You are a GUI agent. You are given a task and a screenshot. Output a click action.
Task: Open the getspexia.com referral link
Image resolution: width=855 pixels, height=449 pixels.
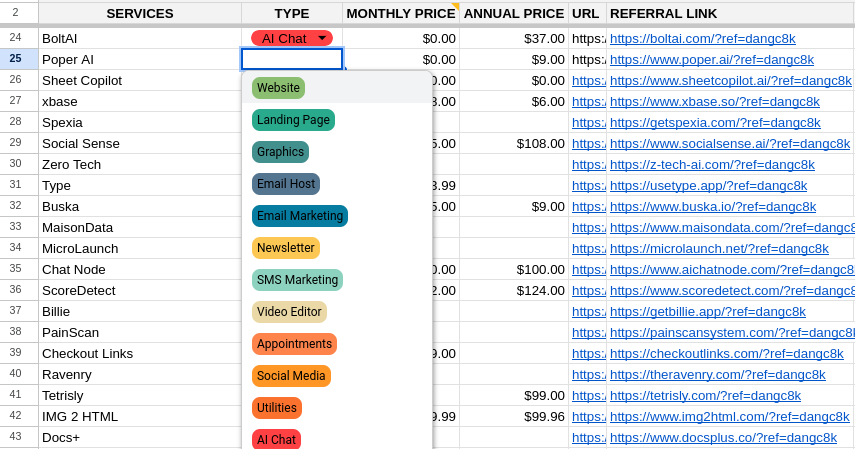coord(715,123)
